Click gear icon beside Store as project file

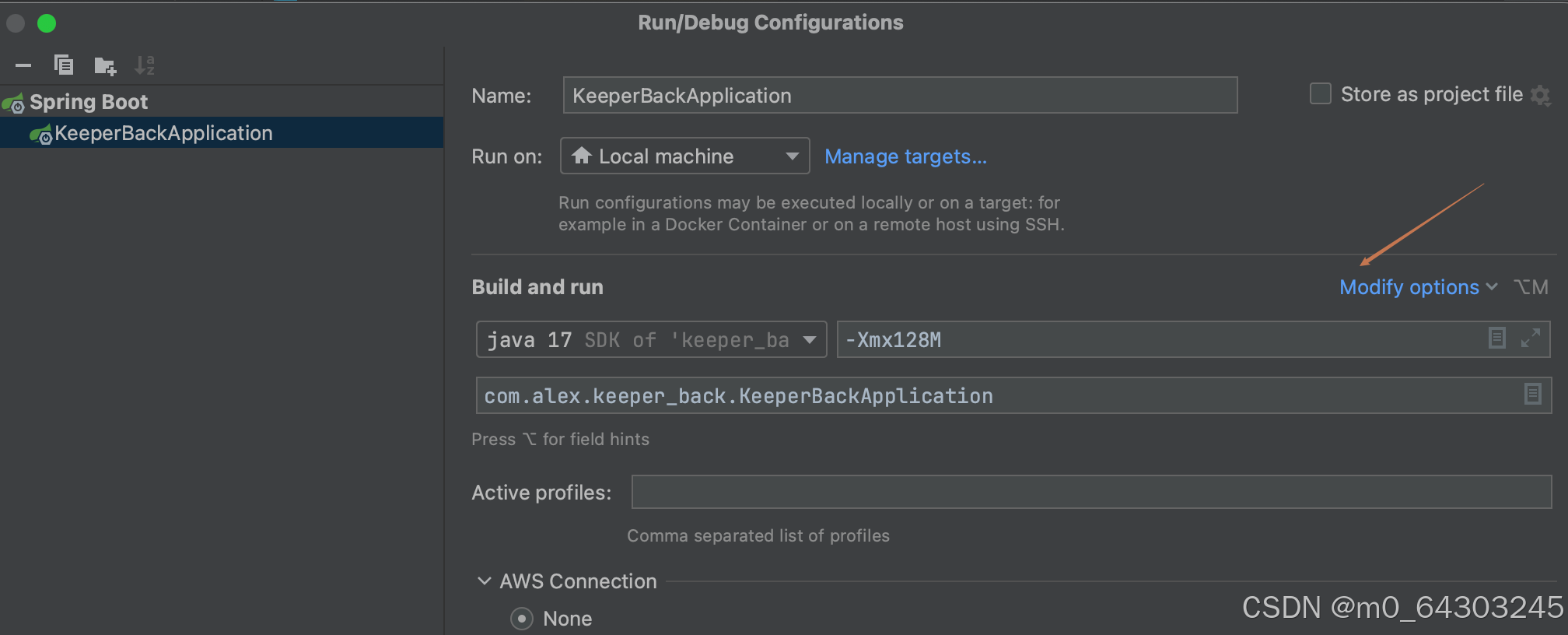1540,95
